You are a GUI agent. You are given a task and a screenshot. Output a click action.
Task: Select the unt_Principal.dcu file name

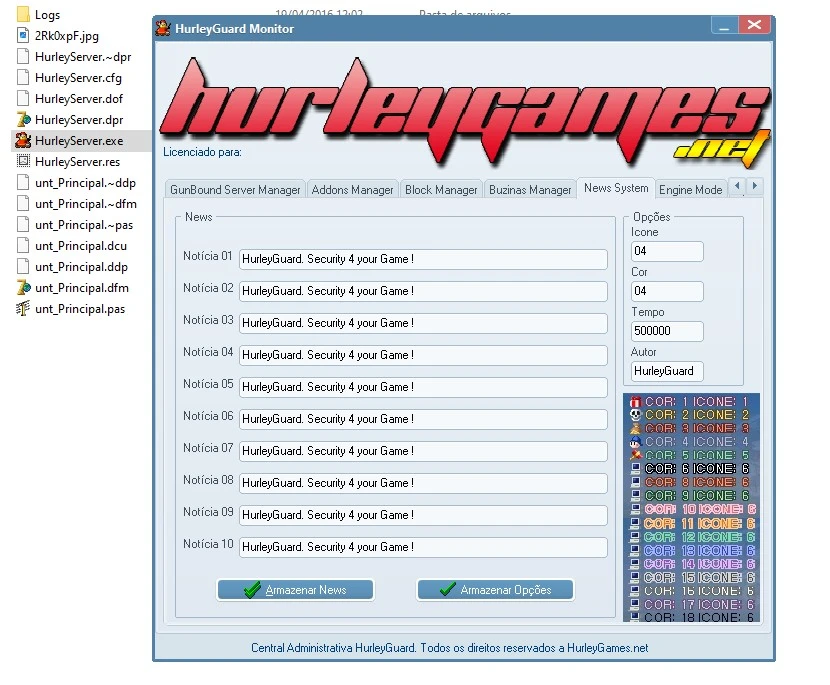coord(81,246)
